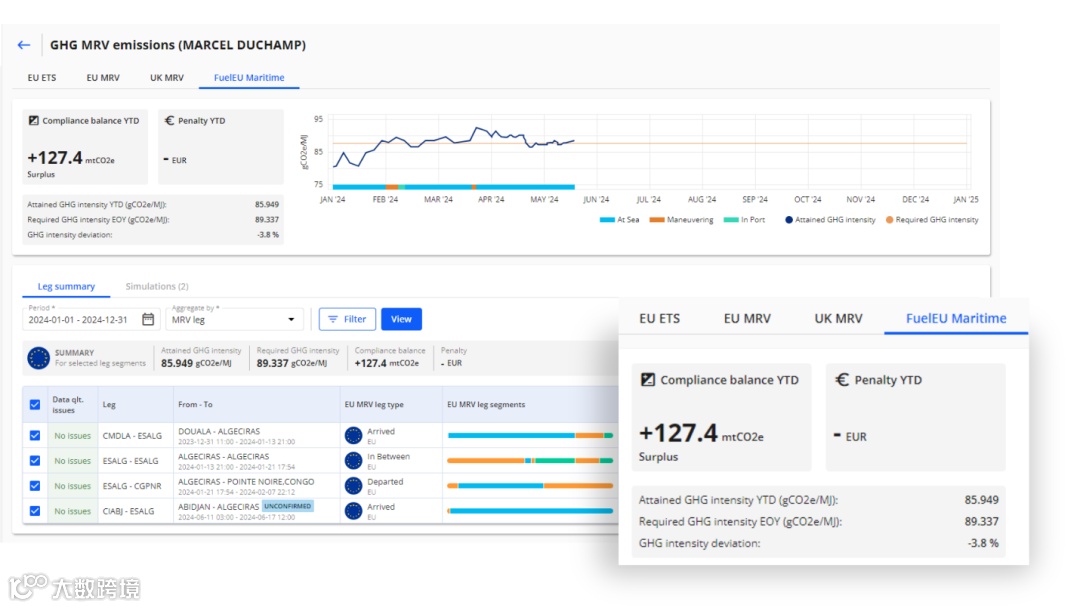Click the euro Penalty icon in the zoomed popup
Viewport: 1080px width, 608px height.
842,380
